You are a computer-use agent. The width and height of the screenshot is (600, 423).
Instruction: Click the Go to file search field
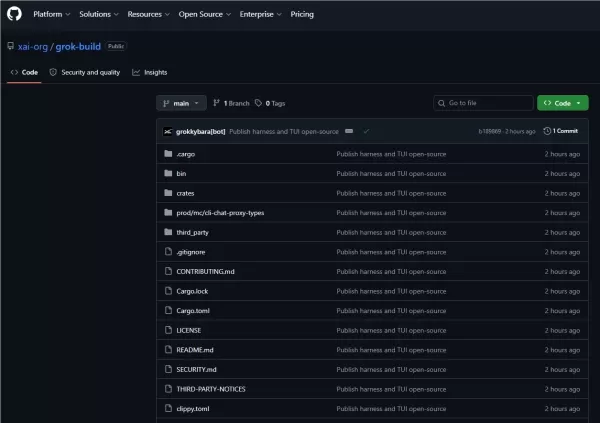(483, 103)
